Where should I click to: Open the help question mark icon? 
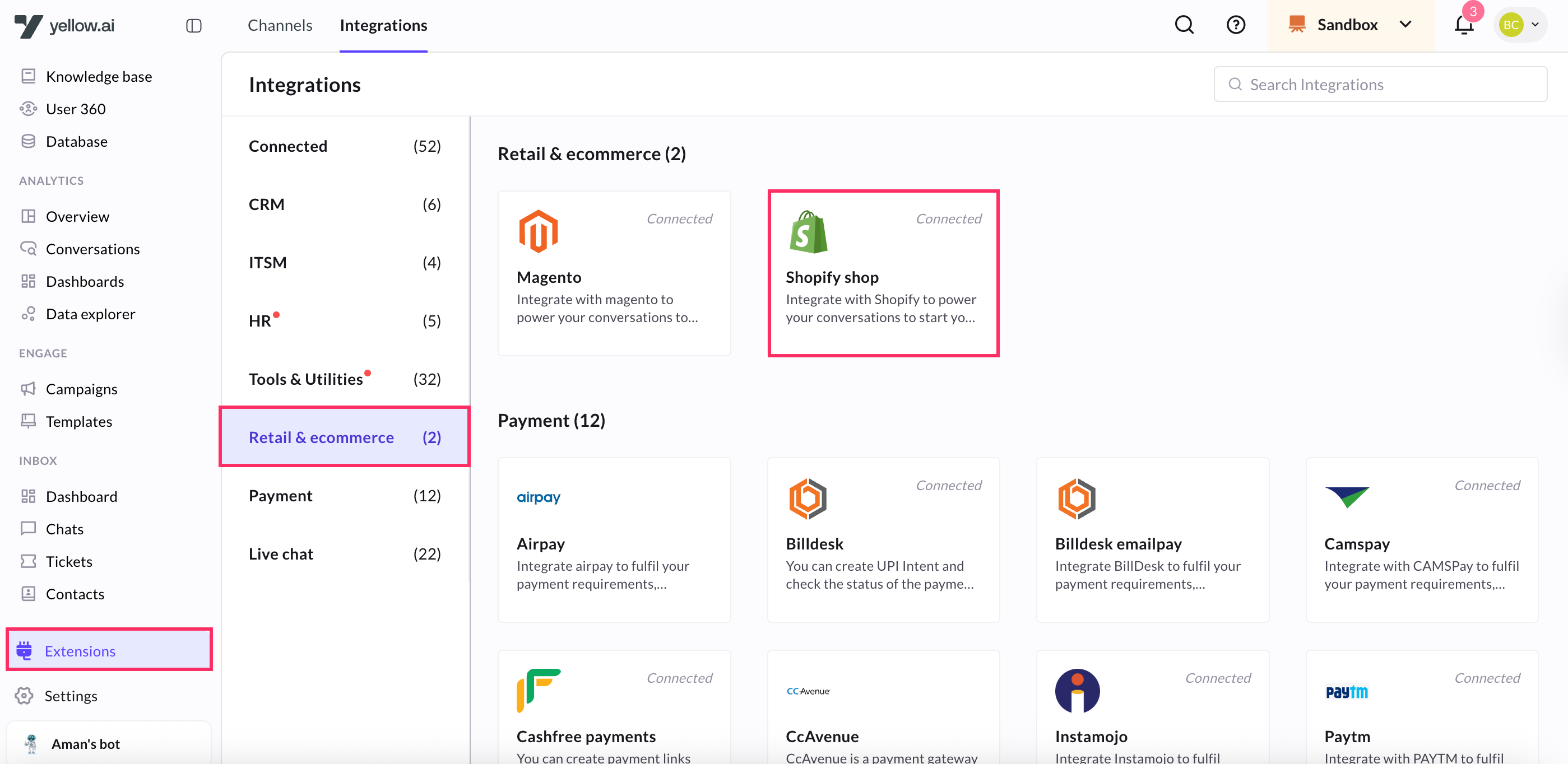point(1235,25)
